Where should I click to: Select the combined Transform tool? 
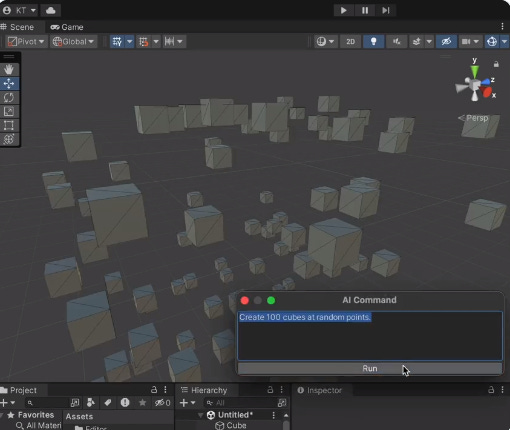click(9, 139)
